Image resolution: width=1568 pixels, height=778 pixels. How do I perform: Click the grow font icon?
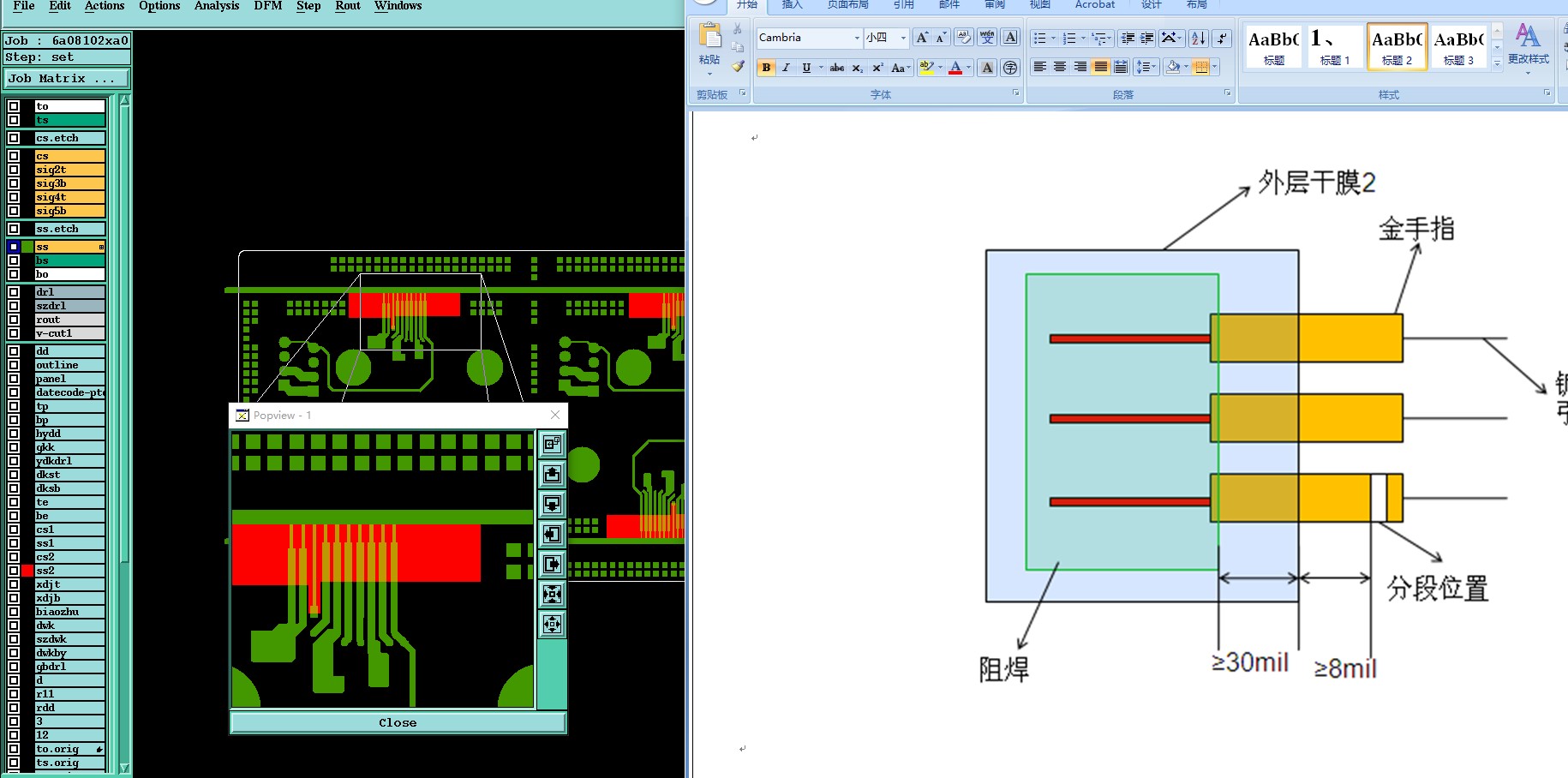pos(922,38)
